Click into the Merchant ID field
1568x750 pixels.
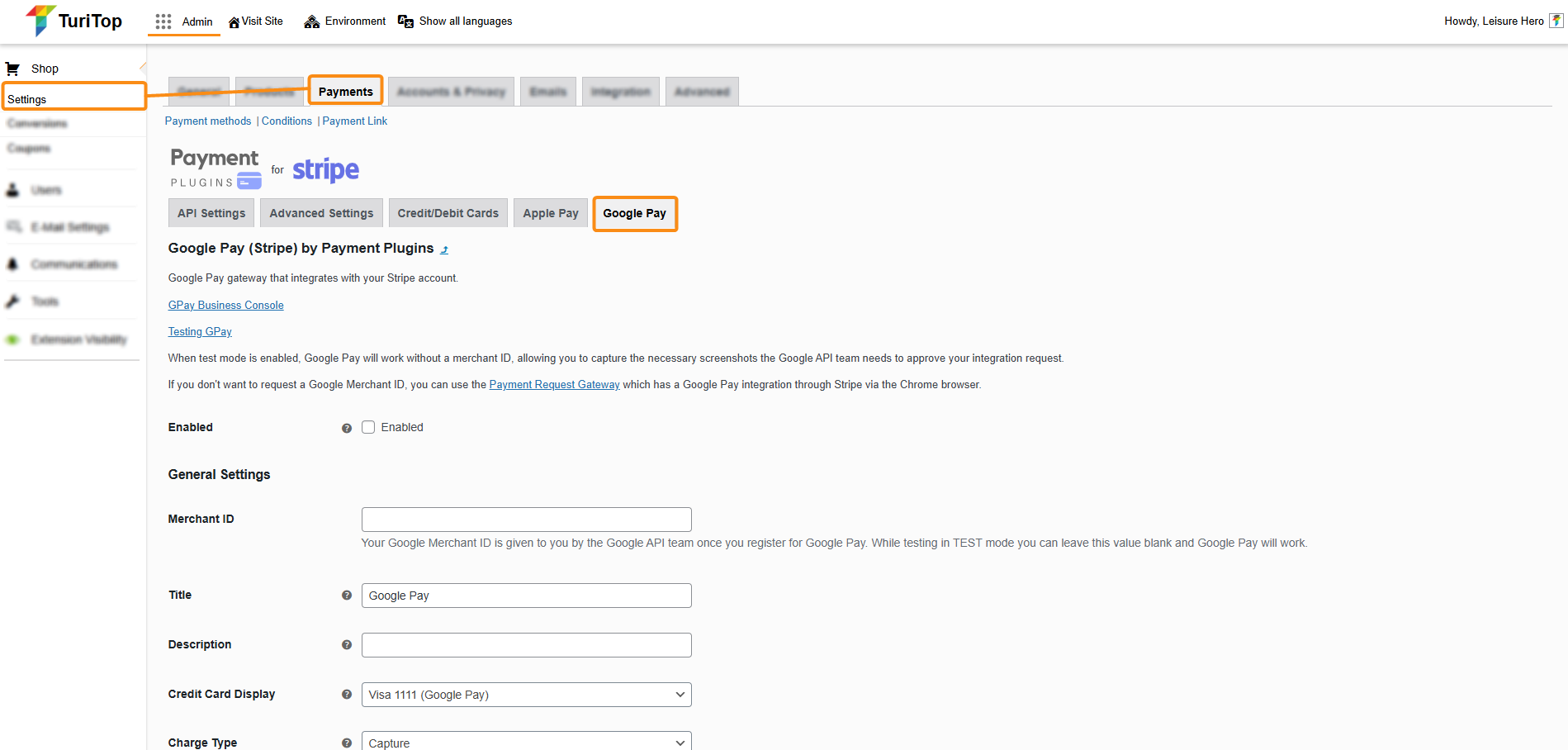click(x=526, y=520)
